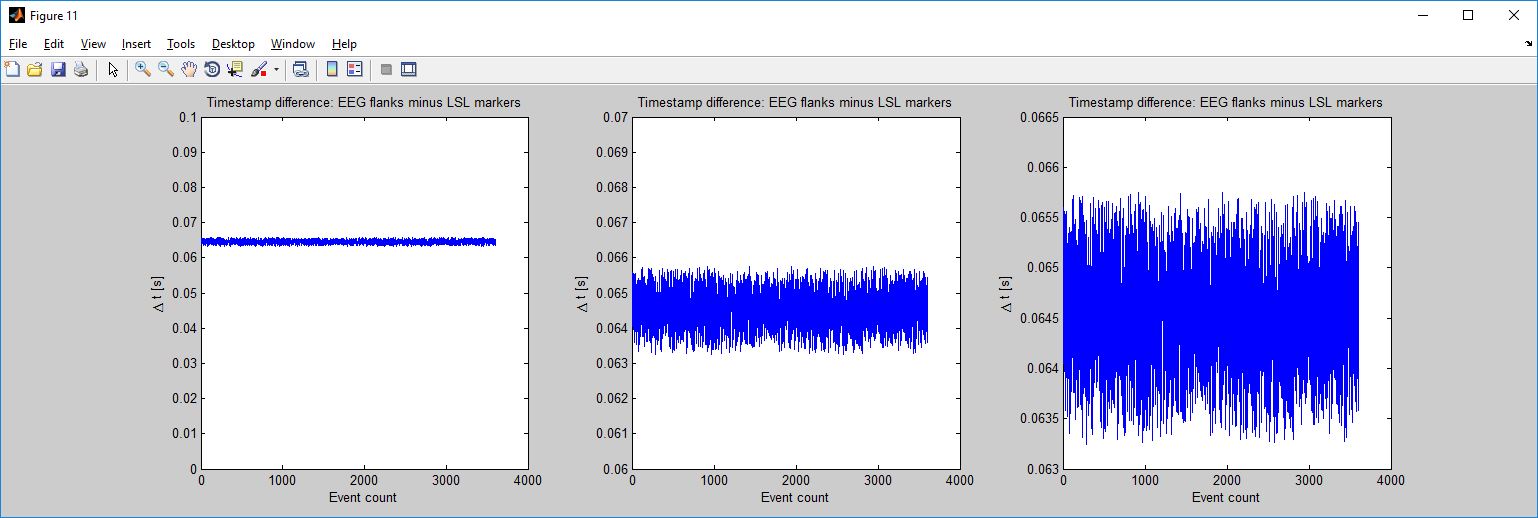The image size is (1538, 518).
Task: Click the Open File folder icon
Action: (35, 69)
